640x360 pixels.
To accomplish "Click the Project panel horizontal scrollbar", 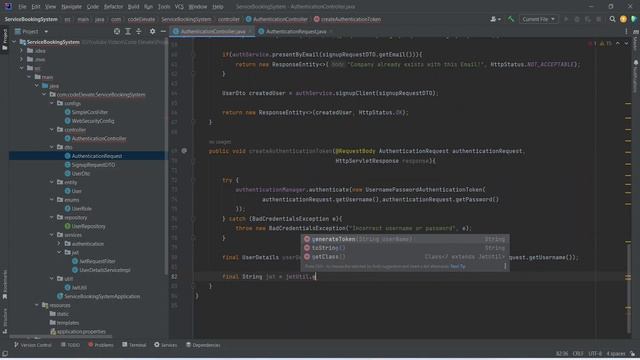I will click(61, 337).
